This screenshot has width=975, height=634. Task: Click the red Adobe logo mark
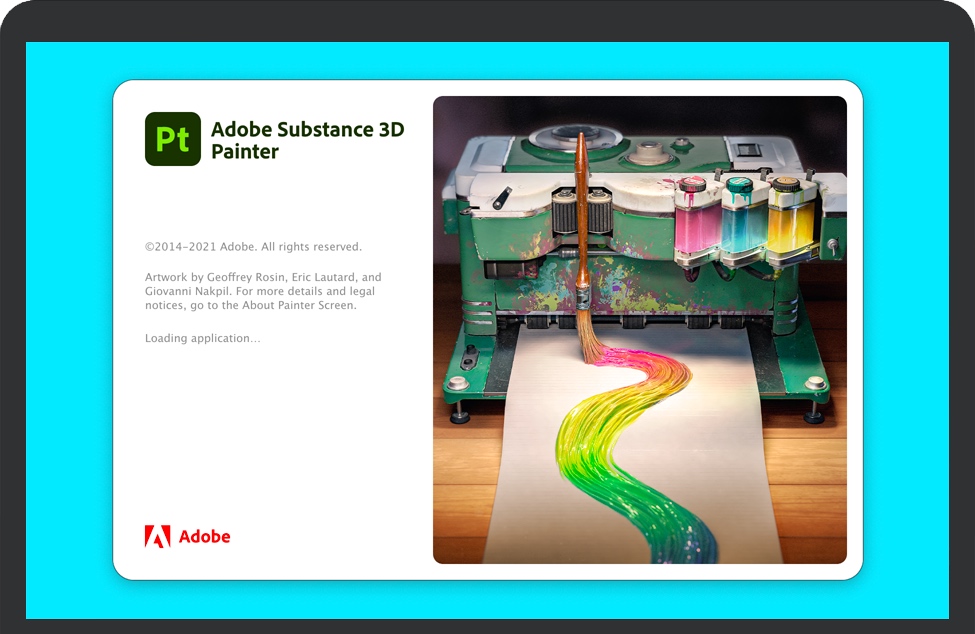click(x=157, y=536)
